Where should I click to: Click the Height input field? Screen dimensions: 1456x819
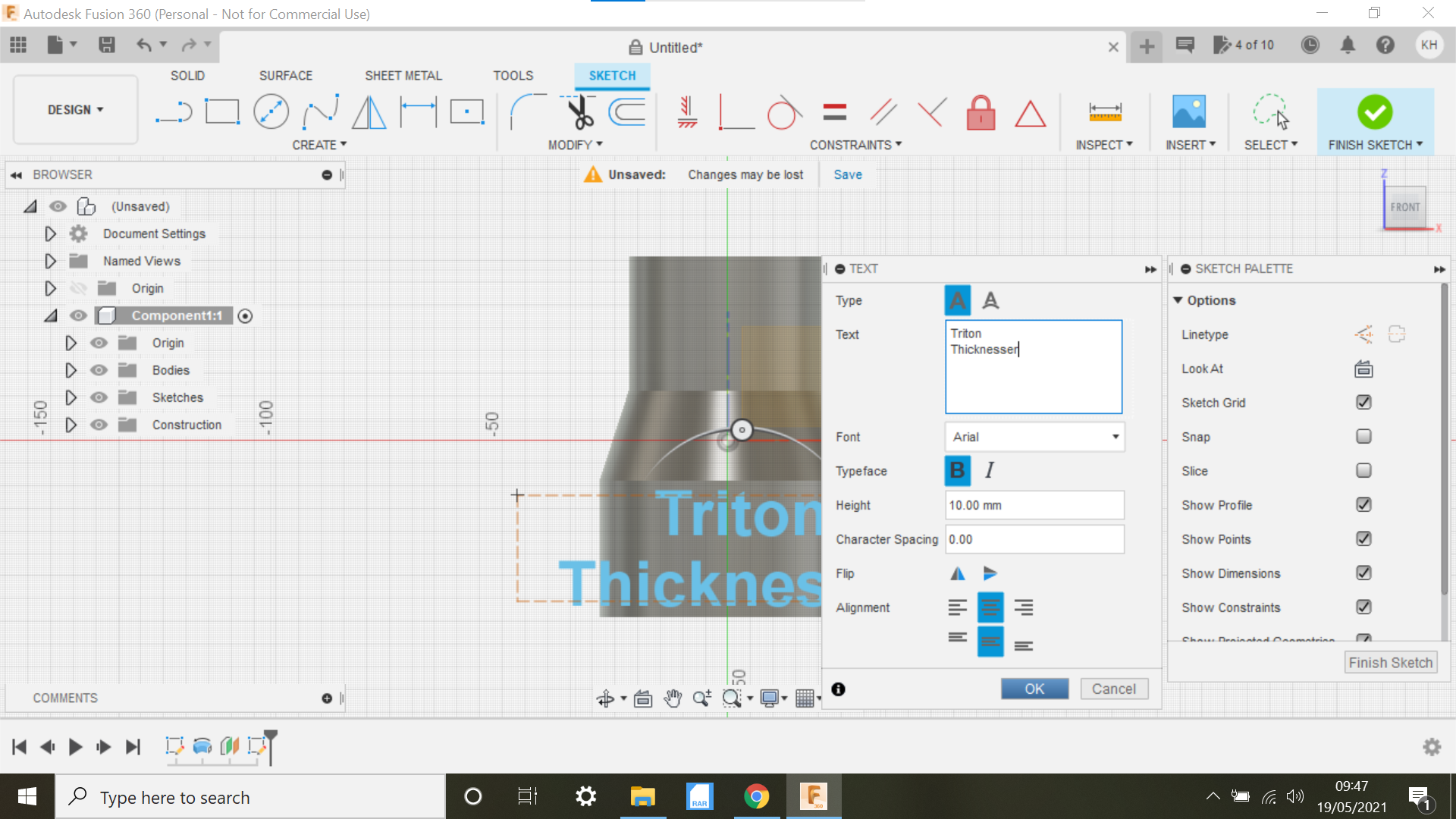pyautogui.click(x=1034, y=505)
